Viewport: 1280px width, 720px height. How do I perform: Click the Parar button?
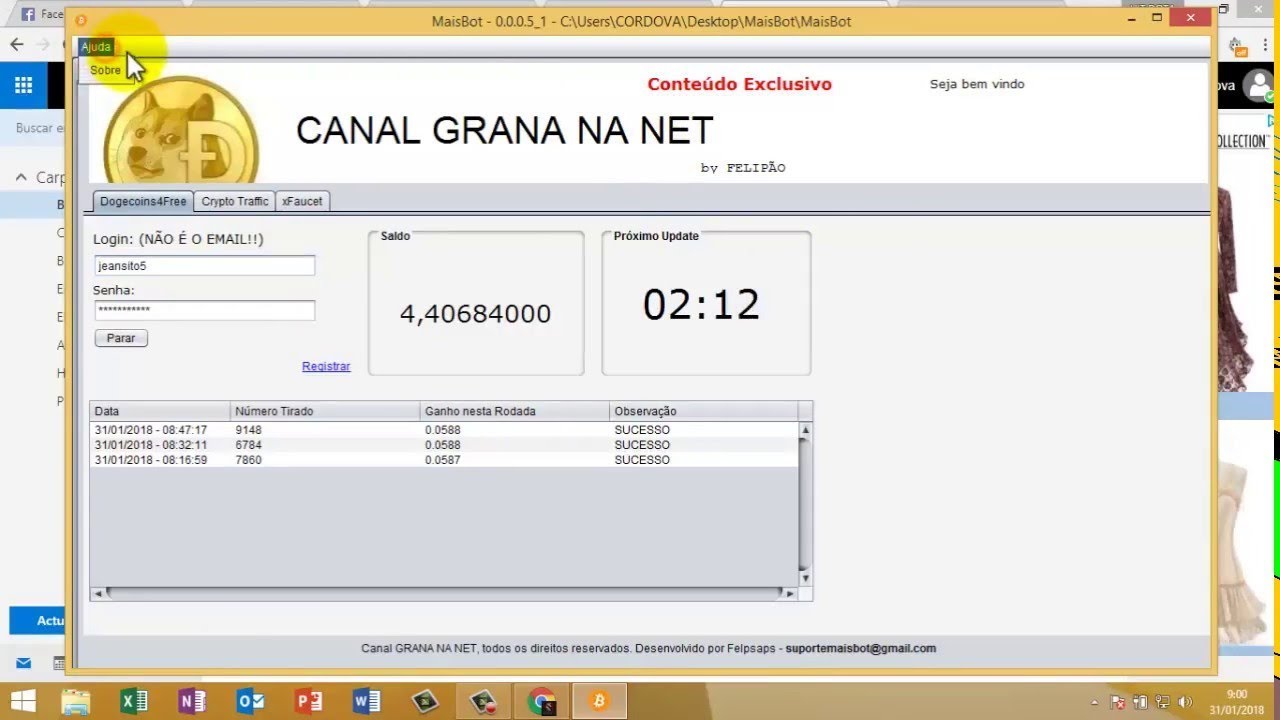click(x=121, y=338)
